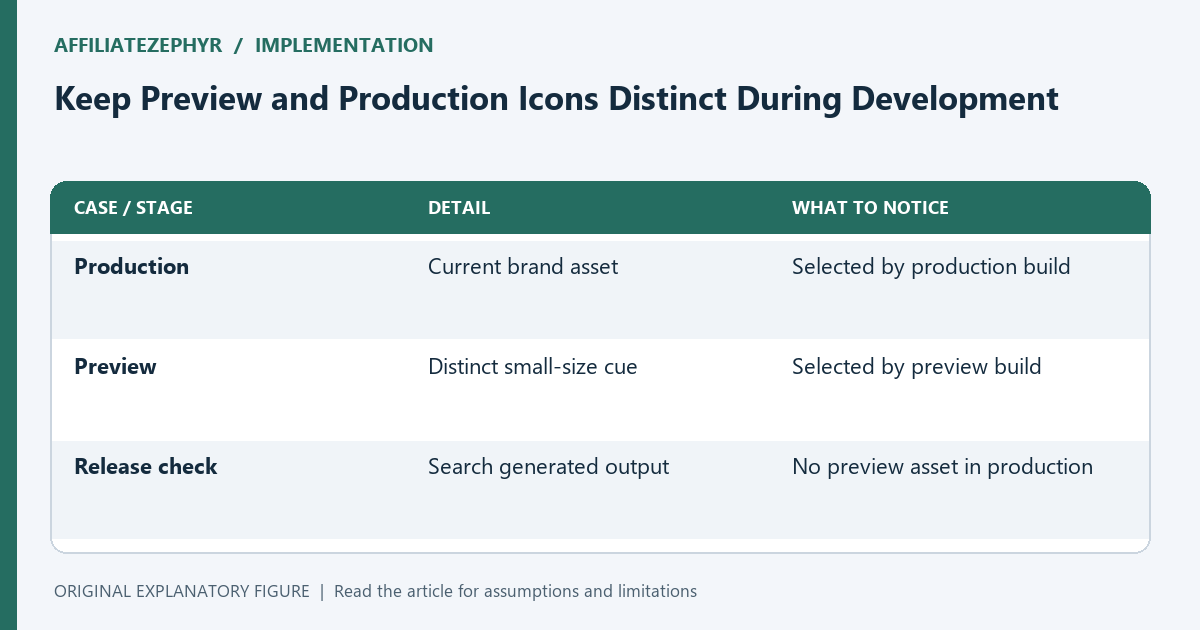Click the 'Search generated output' cell
This screenshot has height=630, width=1200.
tap(548, 467)
